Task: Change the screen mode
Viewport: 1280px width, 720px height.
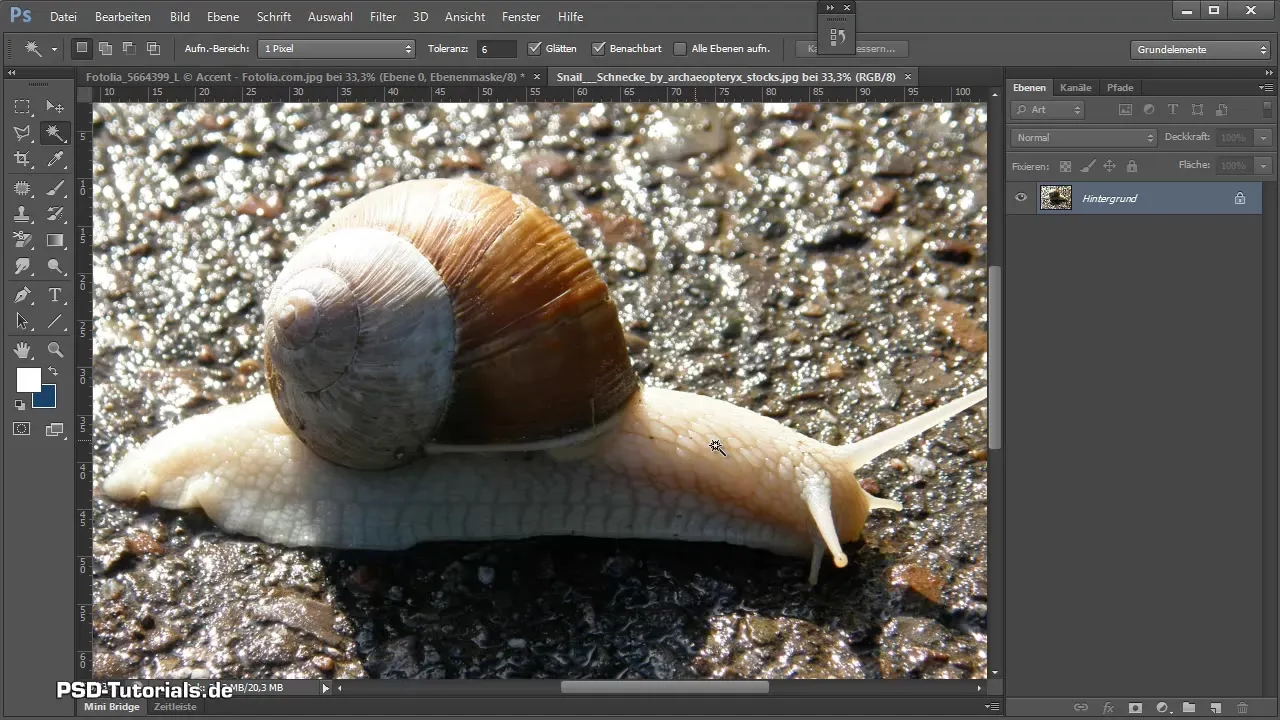Action: point(55,429)
